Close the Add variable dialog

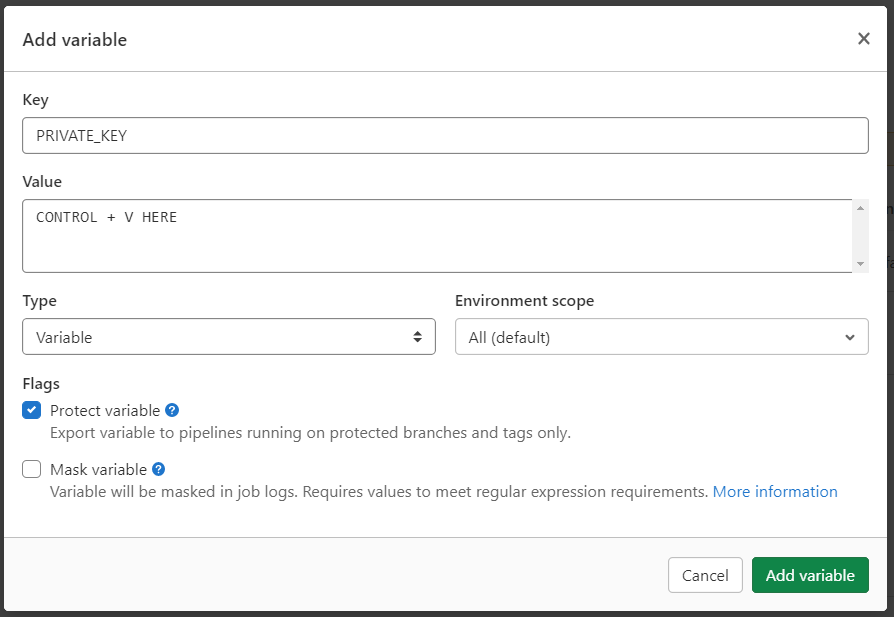(863, 39)
